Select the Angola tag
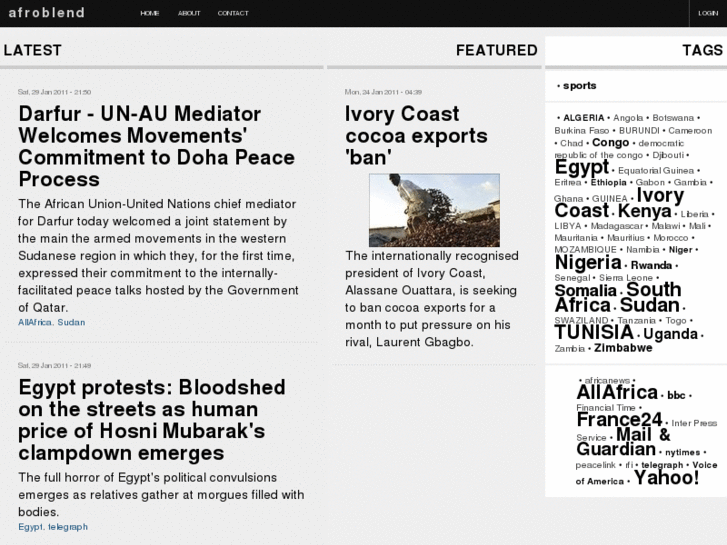The height and width of the screenshot is (545, 727). point(628,118)
